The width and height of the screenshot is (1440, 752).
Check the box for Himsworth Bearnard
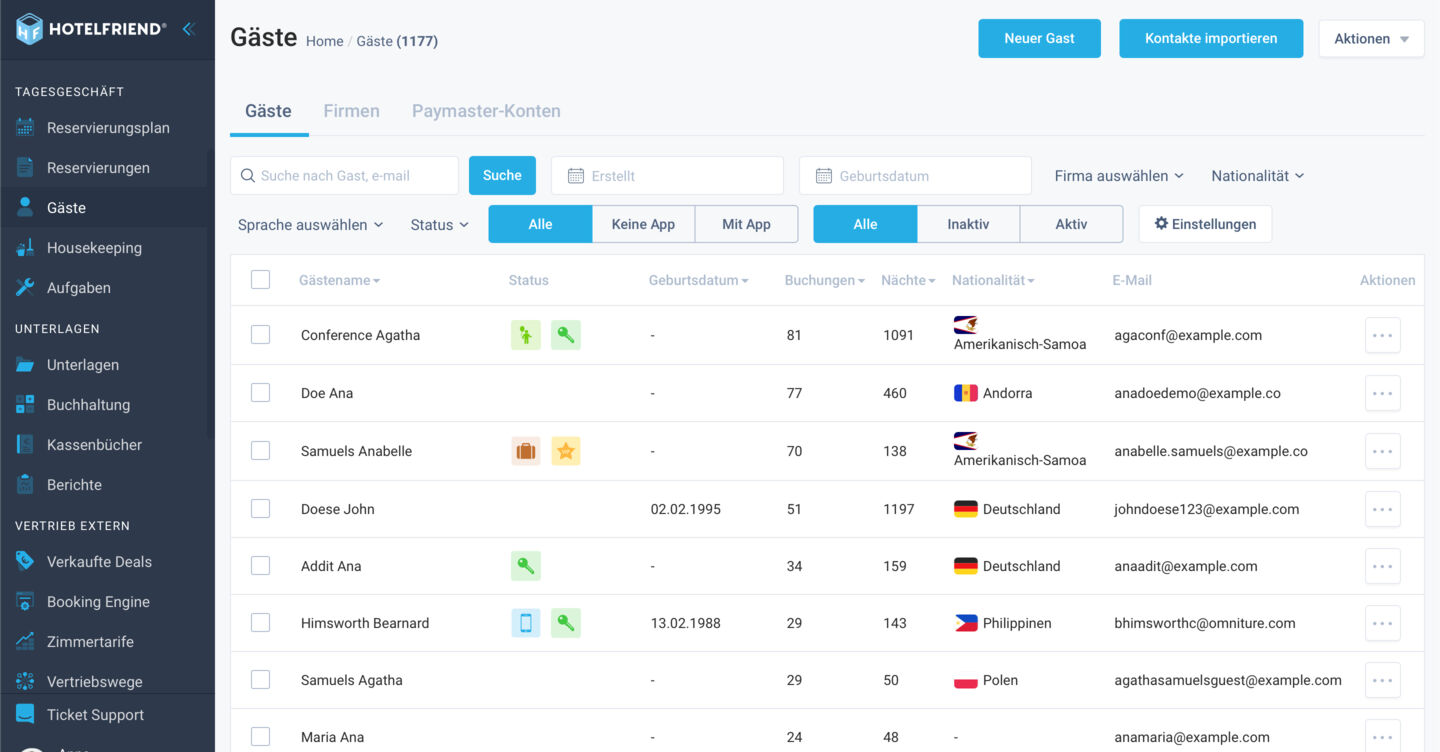click(x=260, y=623)
